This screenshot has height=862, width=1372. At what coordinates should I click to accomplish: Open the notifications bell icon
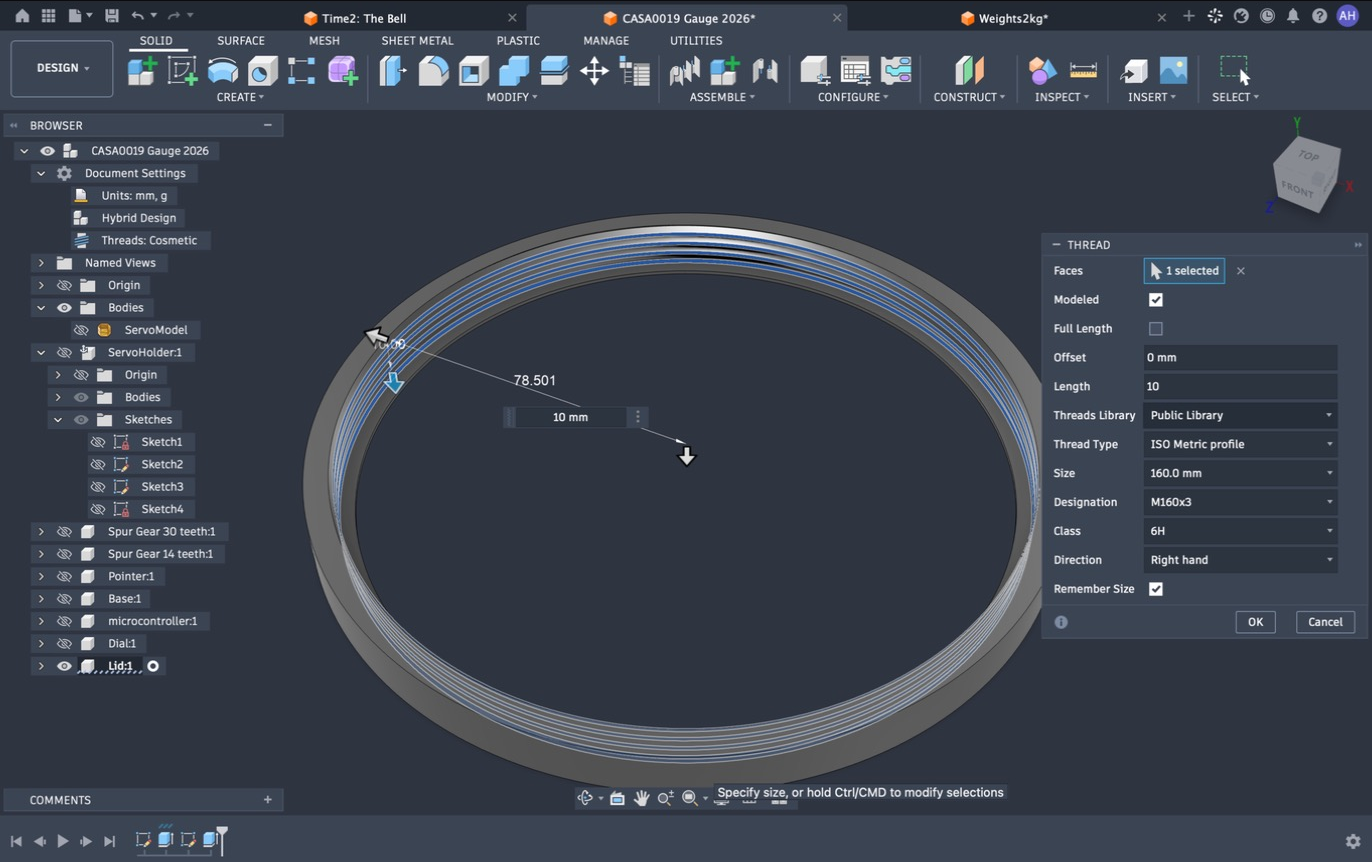[x=1293, y=16]
